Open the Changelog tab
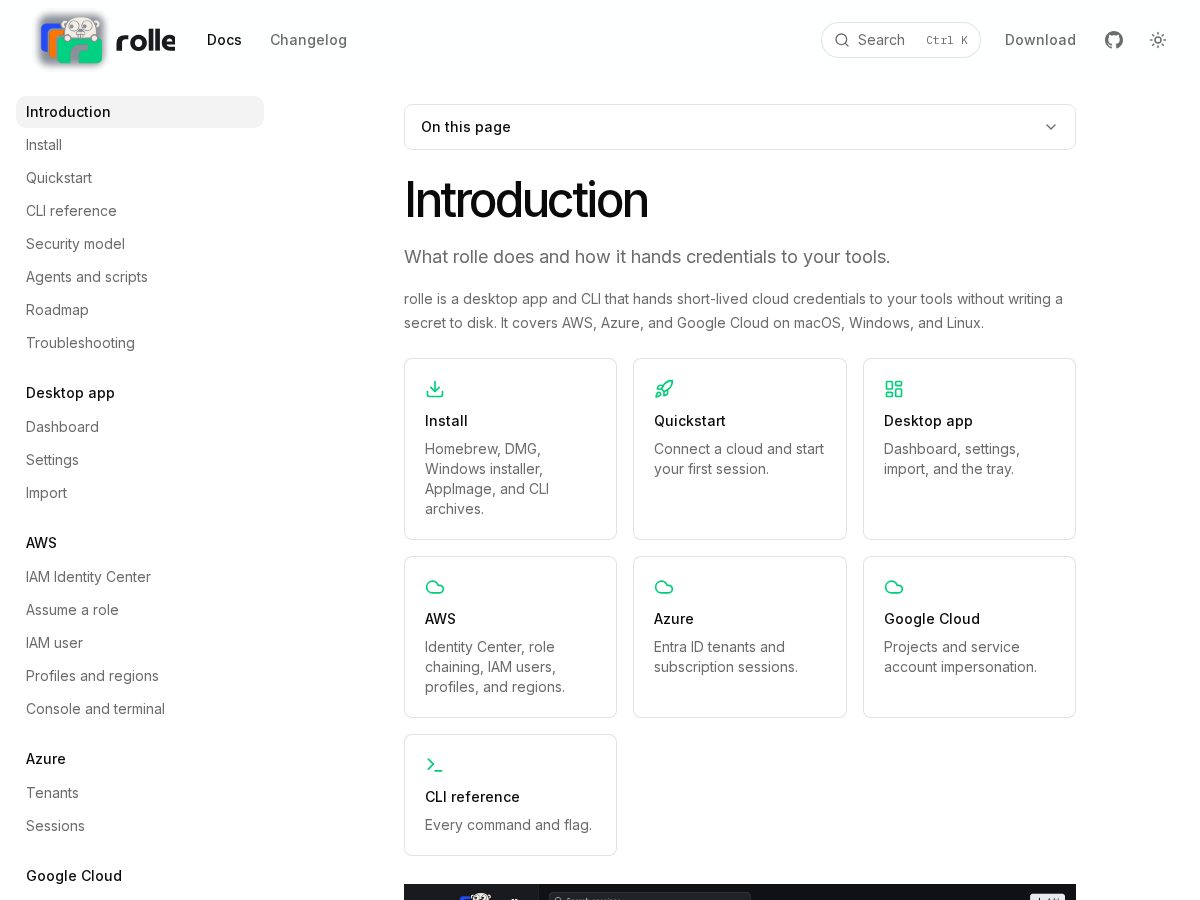Viewport: 1200px width, 900px height. [308, 40]
